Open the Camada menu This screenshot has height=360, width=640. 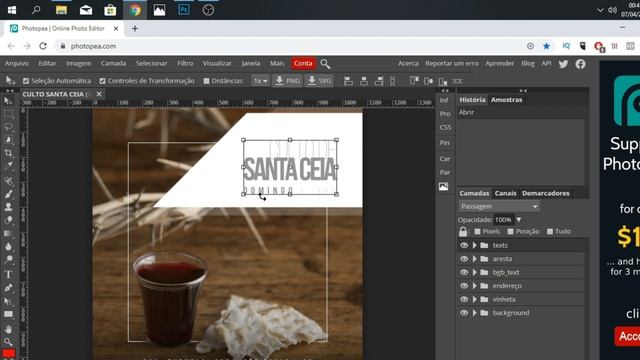(x=113, y=63)
